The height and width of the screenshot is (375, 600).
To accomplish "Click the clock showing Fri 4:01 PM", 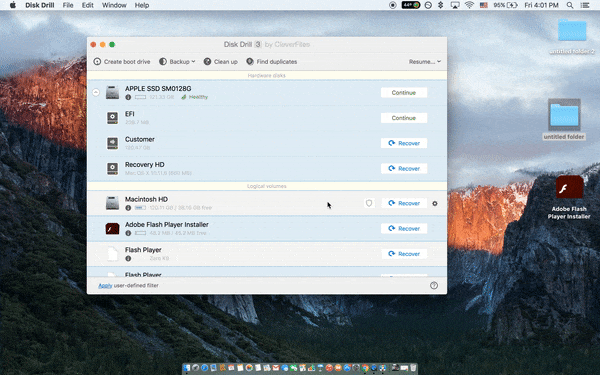I will coord(541,5).
